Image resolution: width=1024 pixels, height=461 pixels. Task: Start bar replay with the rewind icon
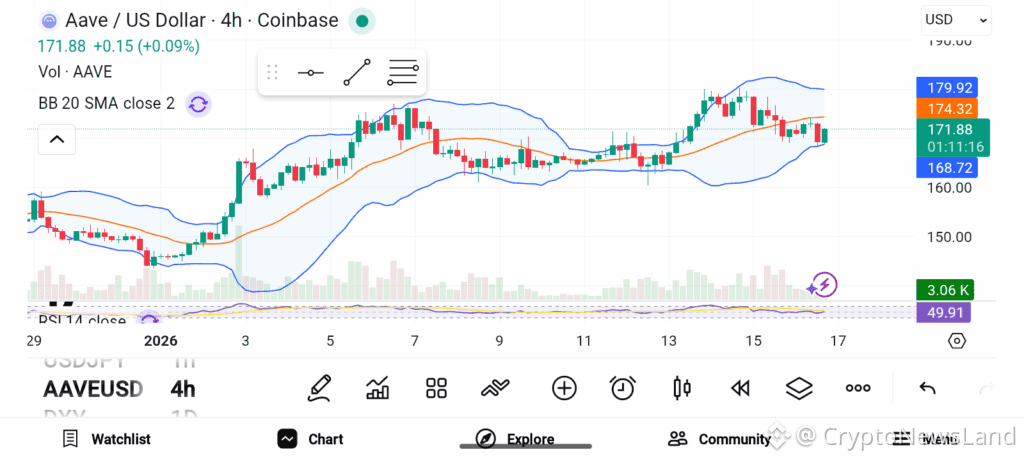click(740, 388)
